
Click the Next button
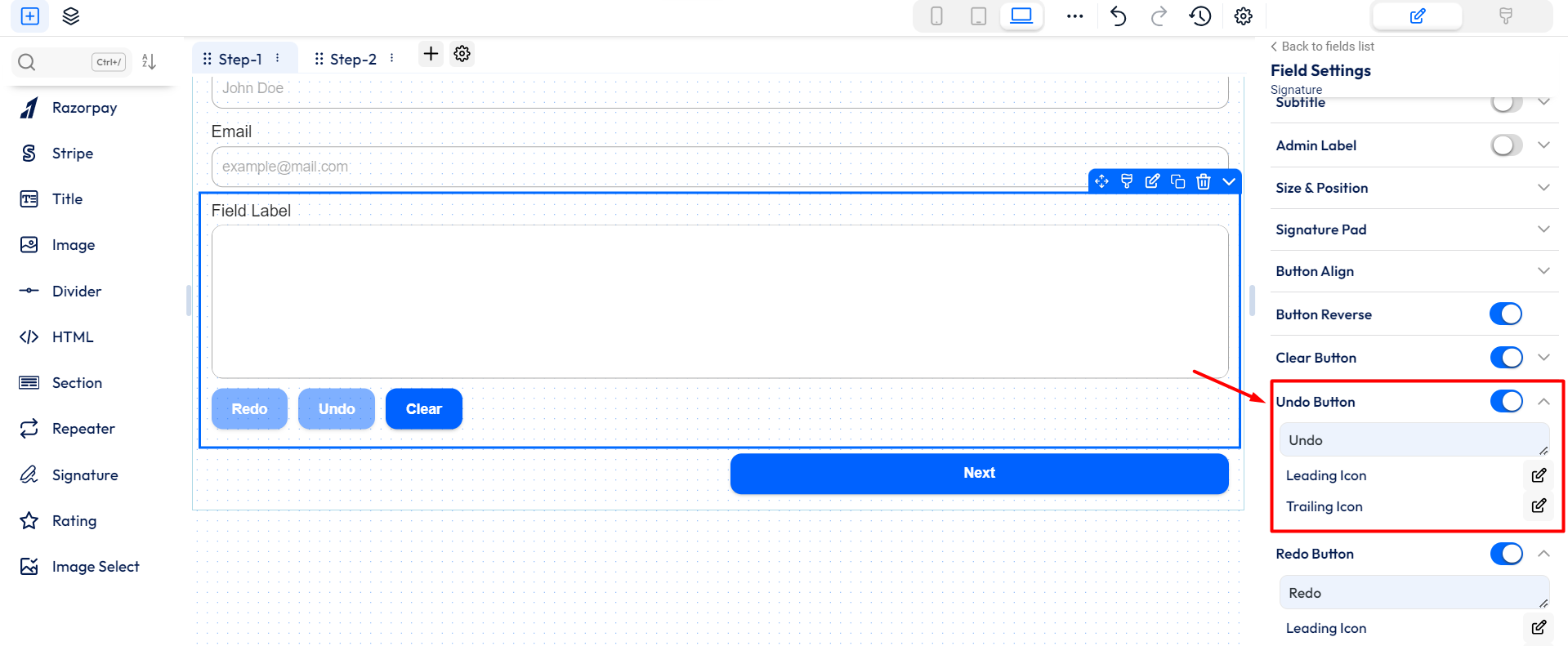[x=979, y=474]
